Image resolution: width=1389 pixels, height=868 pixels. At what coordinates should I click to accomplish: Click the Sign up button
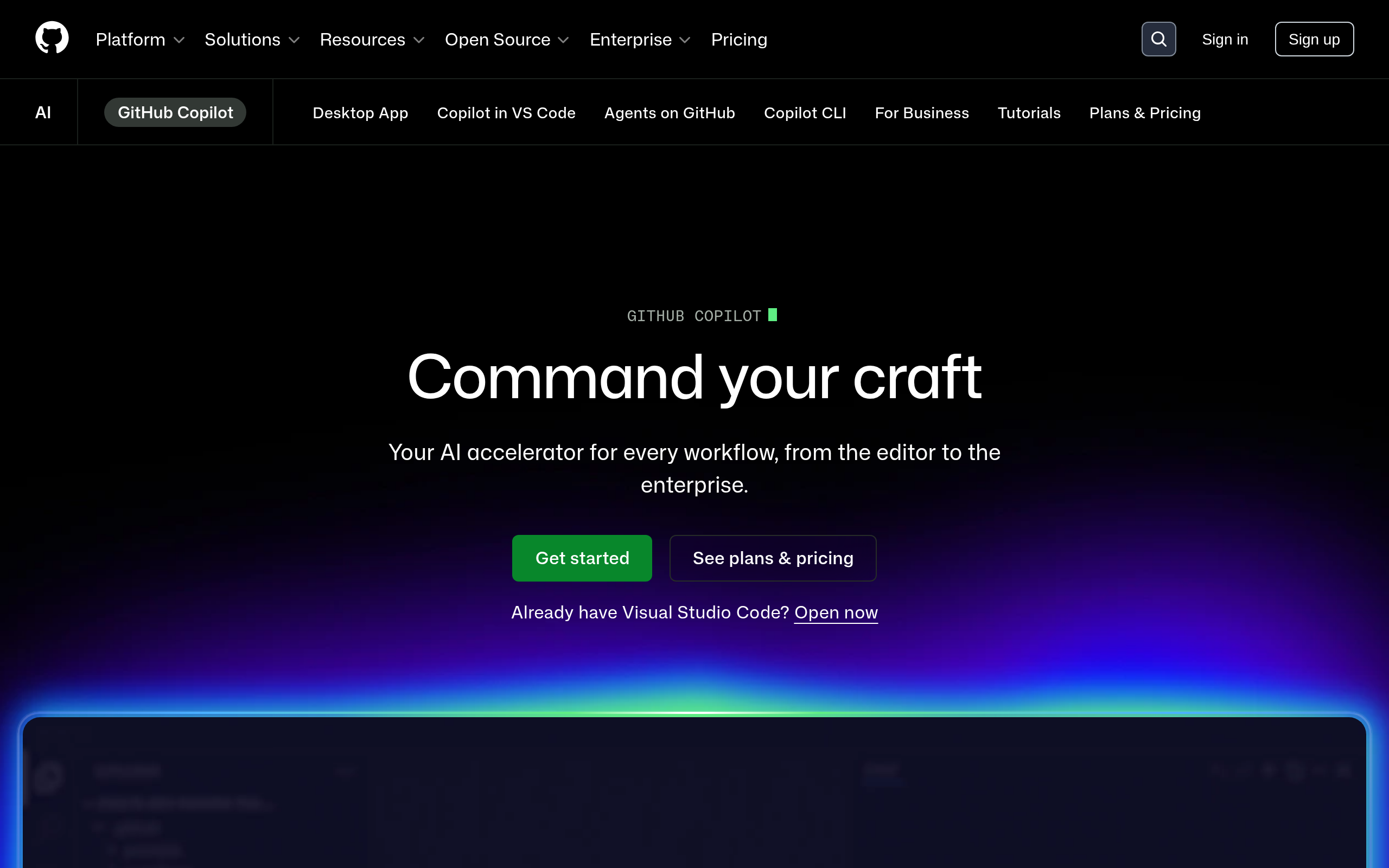click(x=1314, y=39)
